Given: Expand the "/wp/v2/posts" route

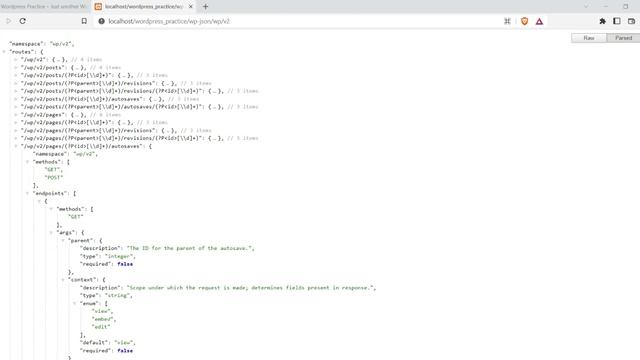Looking at the screenshot, I should [x=16, y=67].
